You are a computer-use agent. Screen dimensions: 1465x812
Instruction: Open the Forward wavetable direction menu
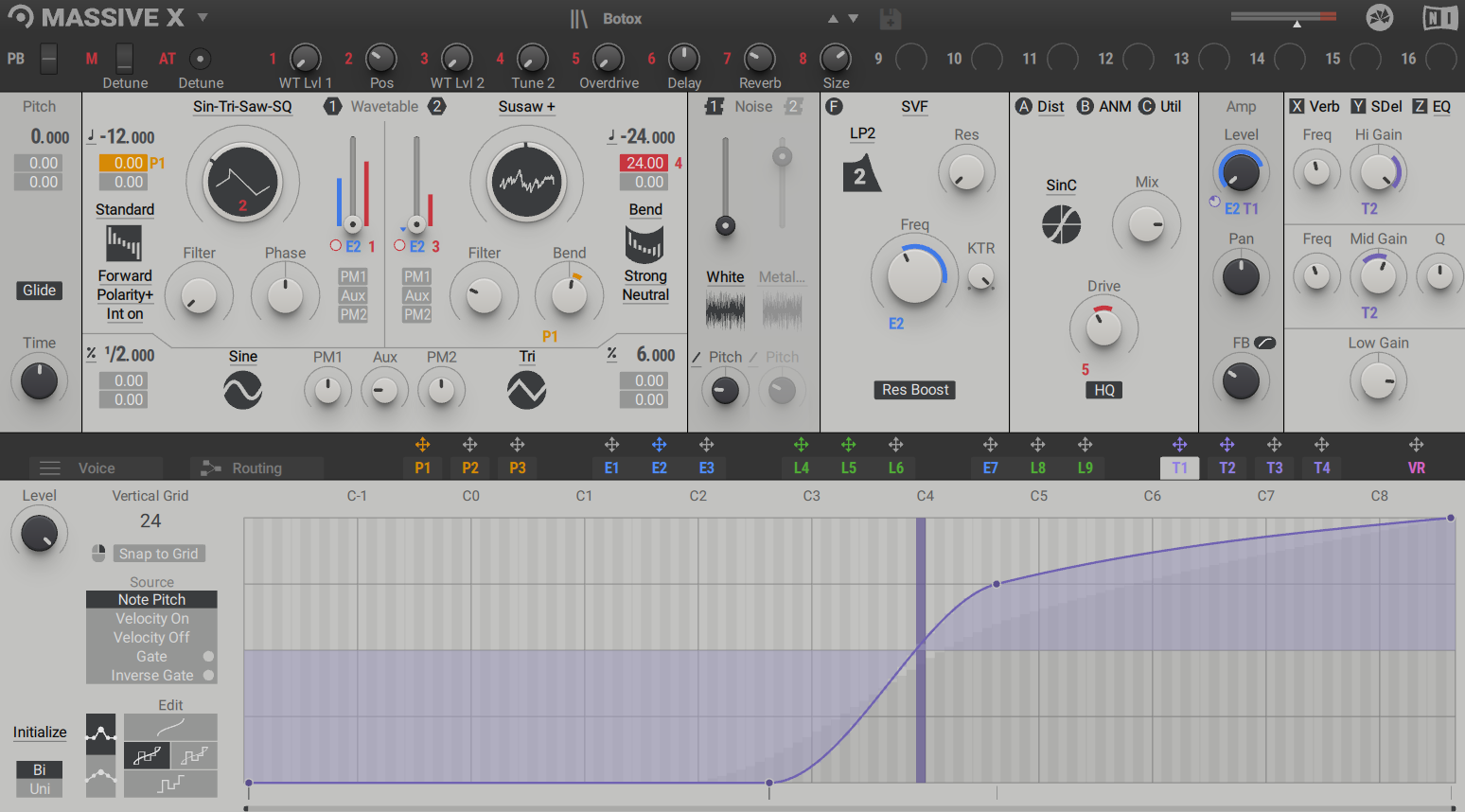click(124, 276)
